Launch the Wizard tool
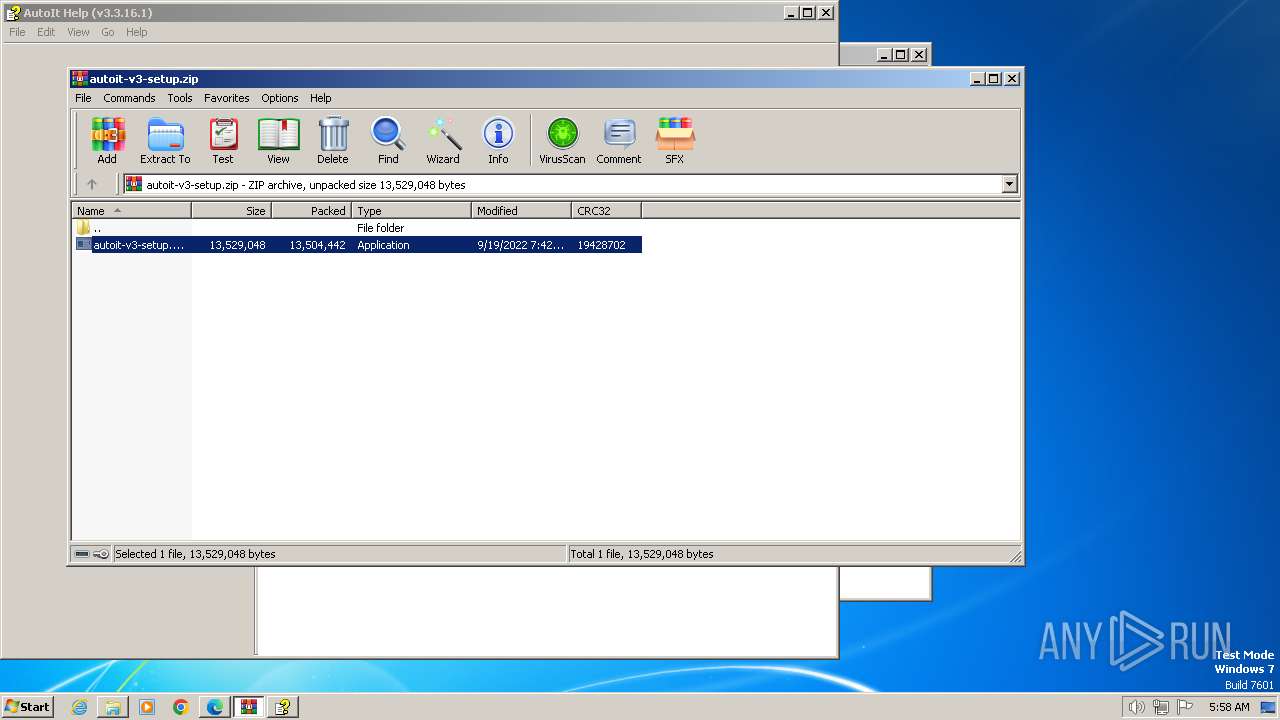Viewport: 1280px width, 720px height. click(443, 140)
